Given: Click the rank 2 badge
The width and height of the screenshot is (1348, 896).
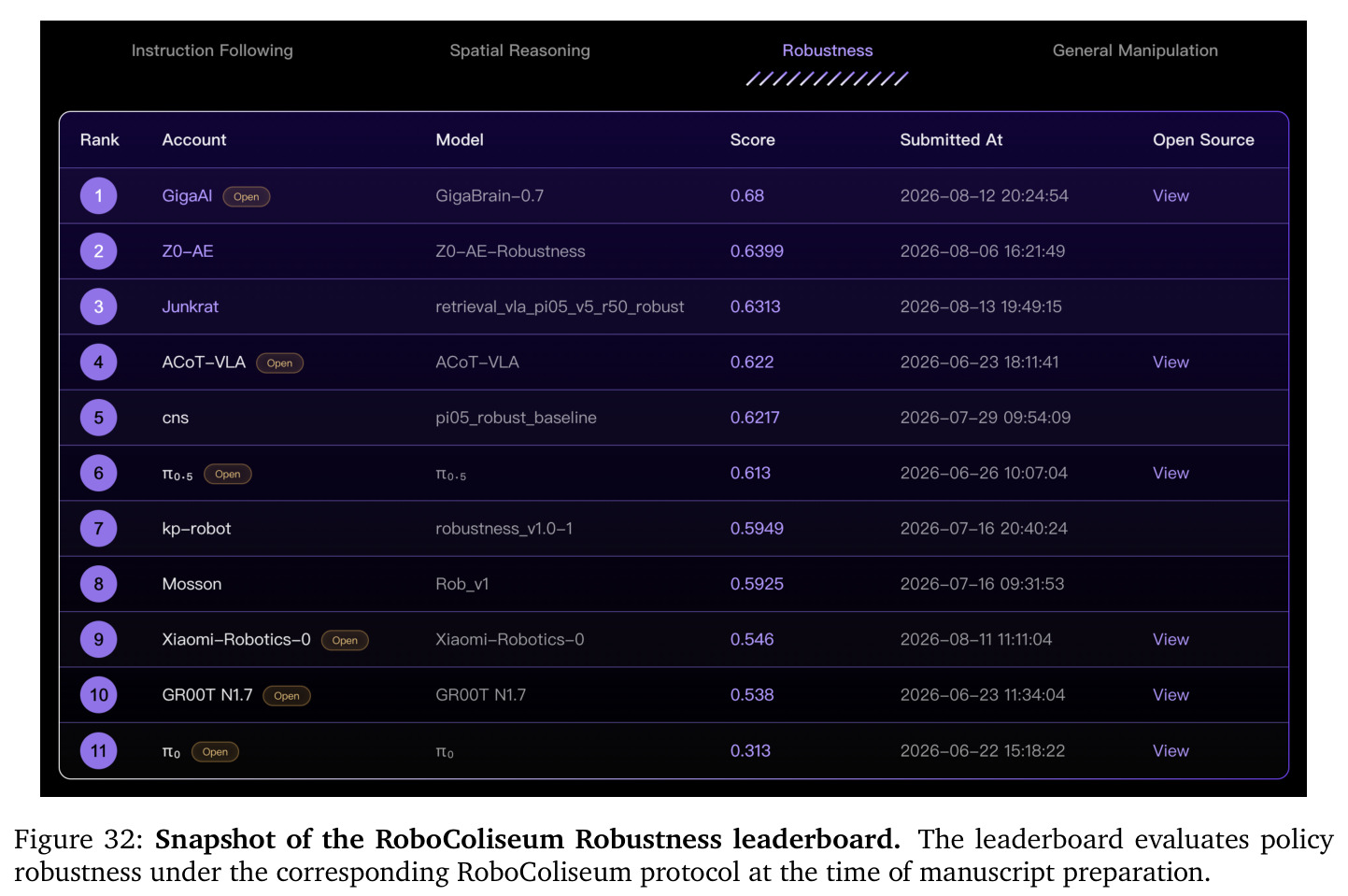Looking at the screenshot, I should tap(98, 251).
